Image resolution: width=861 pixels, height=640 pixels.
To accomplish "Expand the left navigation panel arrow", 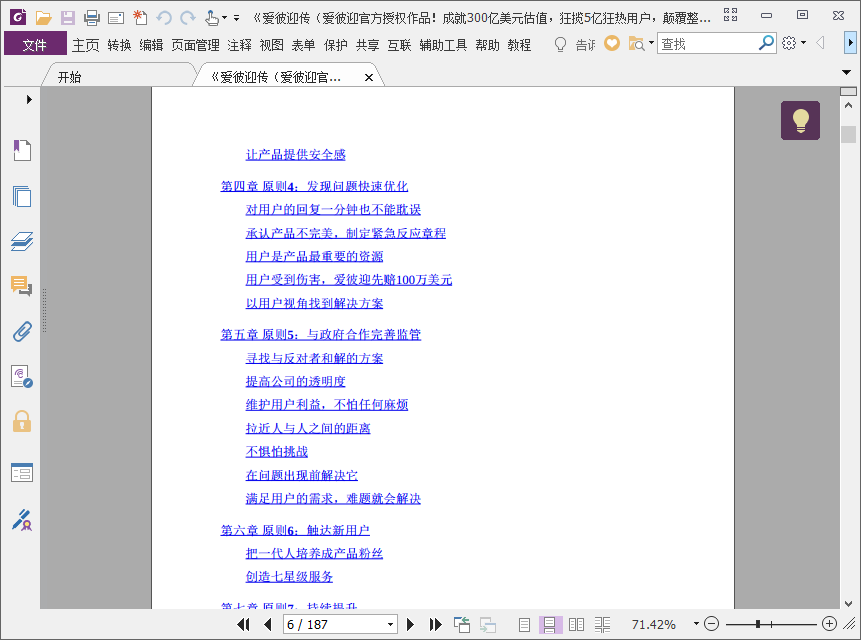I will click(29, 99).
